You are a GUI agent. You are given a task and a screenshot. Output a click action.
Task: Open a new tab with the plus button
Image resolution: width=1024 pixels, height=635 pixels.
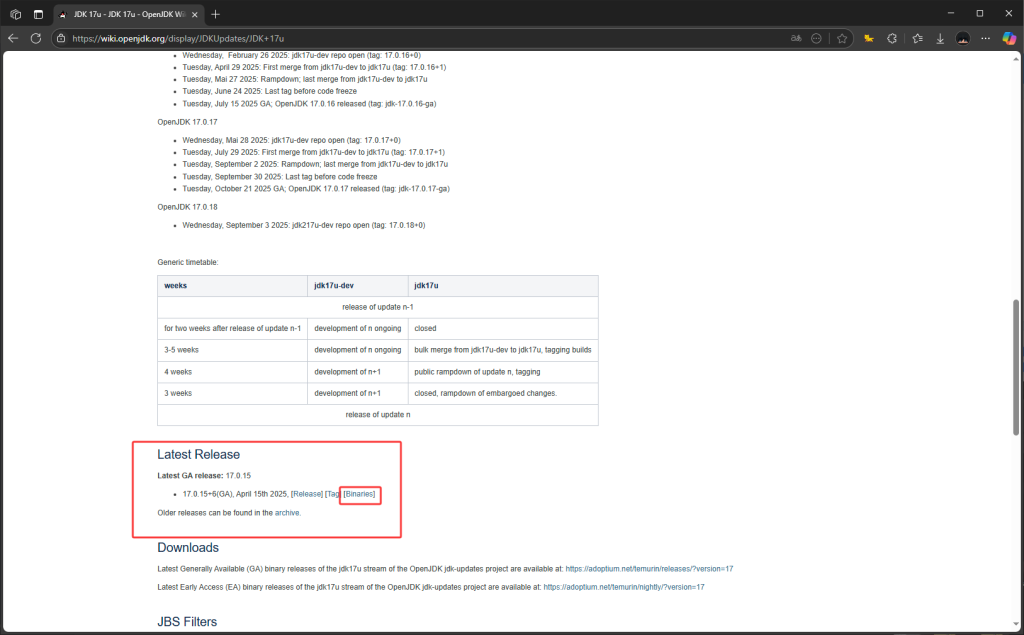216,14
